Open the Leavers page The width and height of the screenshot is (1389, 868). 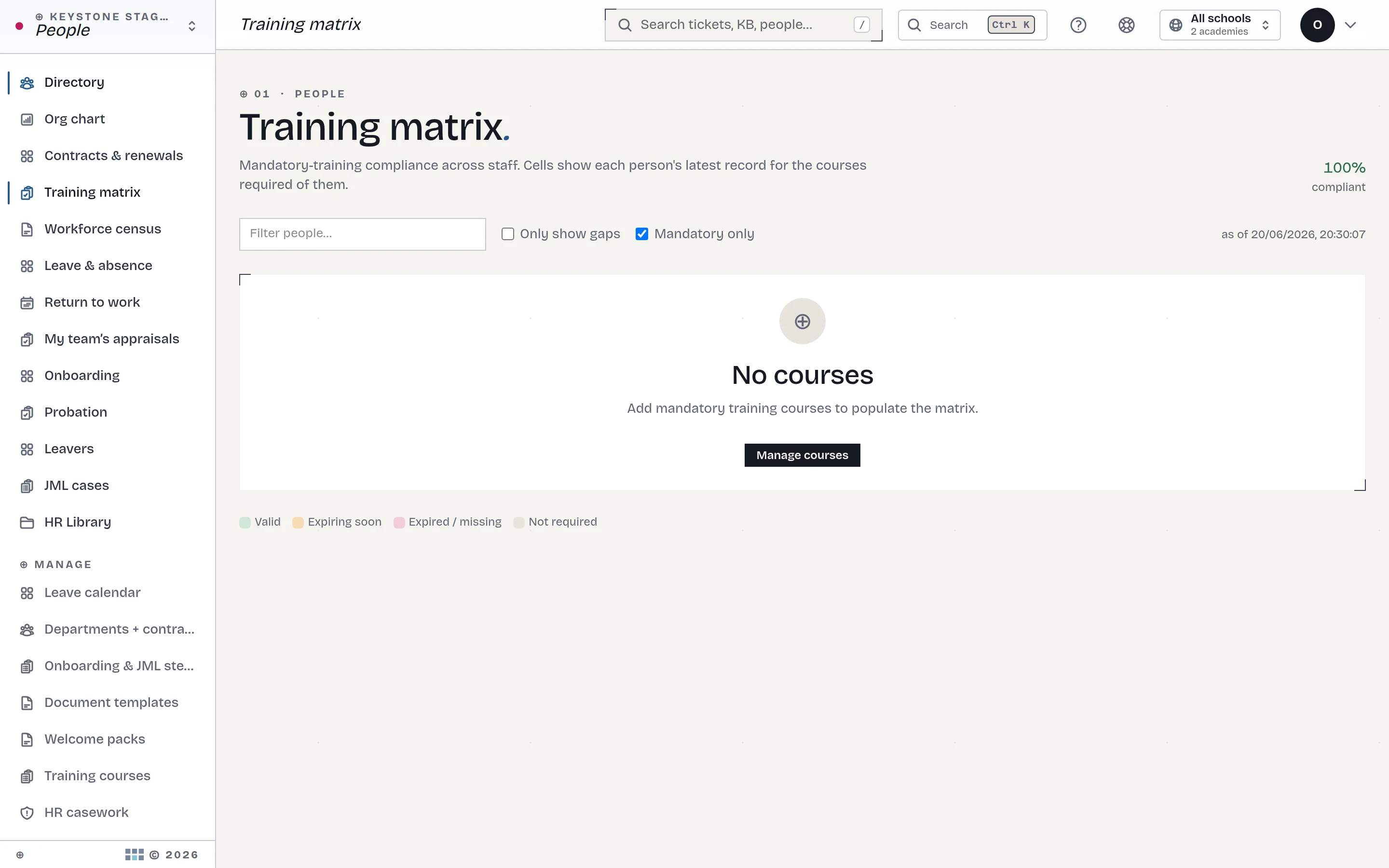tap(69, 449)
